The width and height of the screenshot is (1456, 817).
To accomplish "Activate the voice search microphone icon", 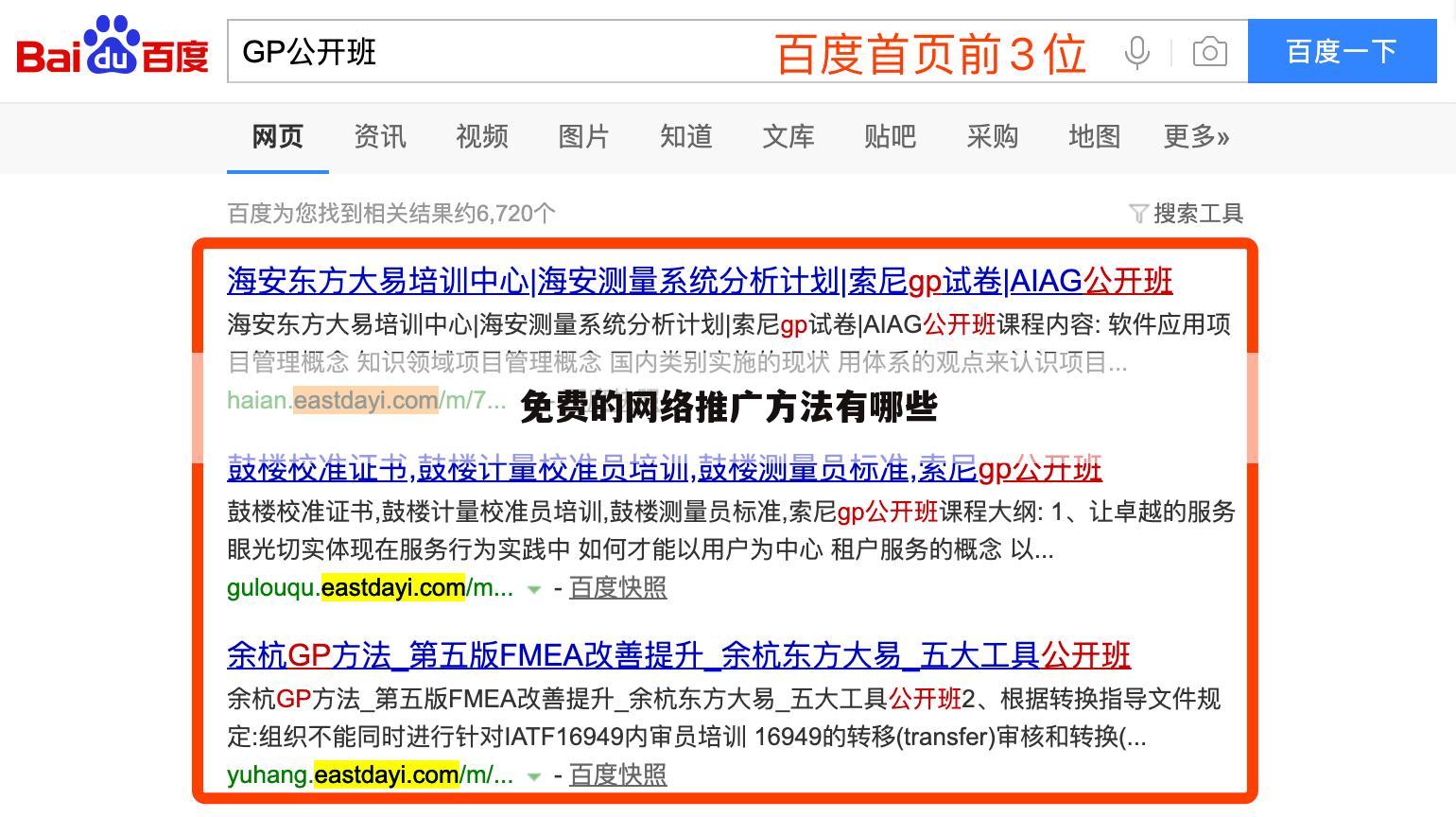I will (1136, 53).
